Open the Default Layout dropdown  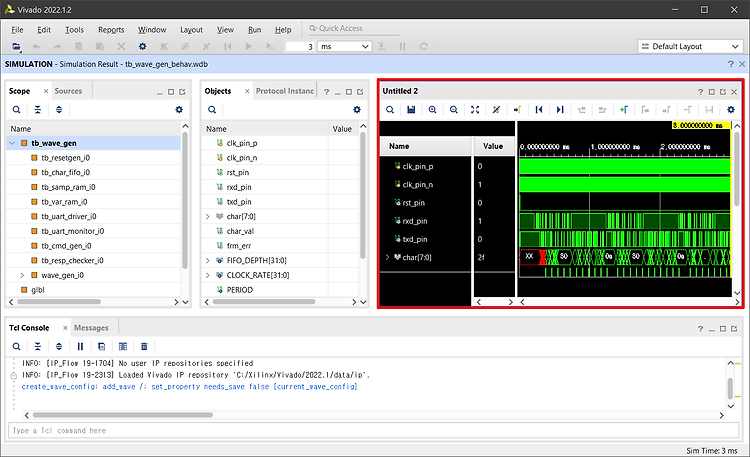pos(690,46)
